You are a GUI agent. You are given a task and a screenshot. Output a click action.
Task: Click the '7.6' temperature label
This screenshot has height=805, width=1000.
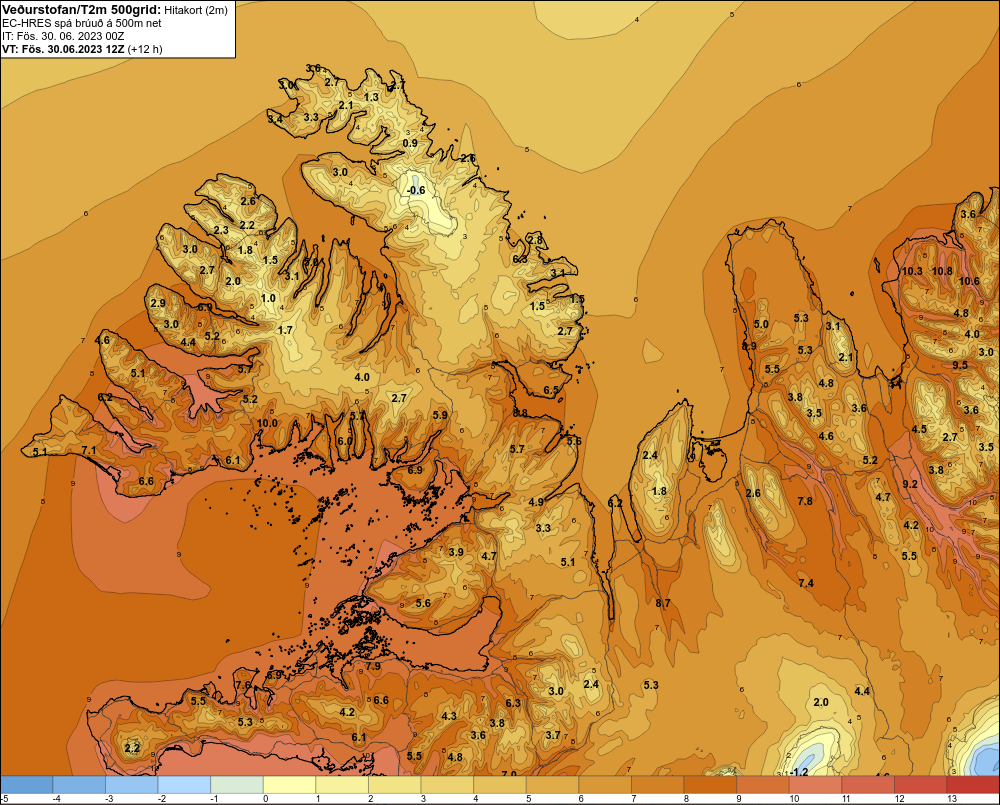[243, 684]
